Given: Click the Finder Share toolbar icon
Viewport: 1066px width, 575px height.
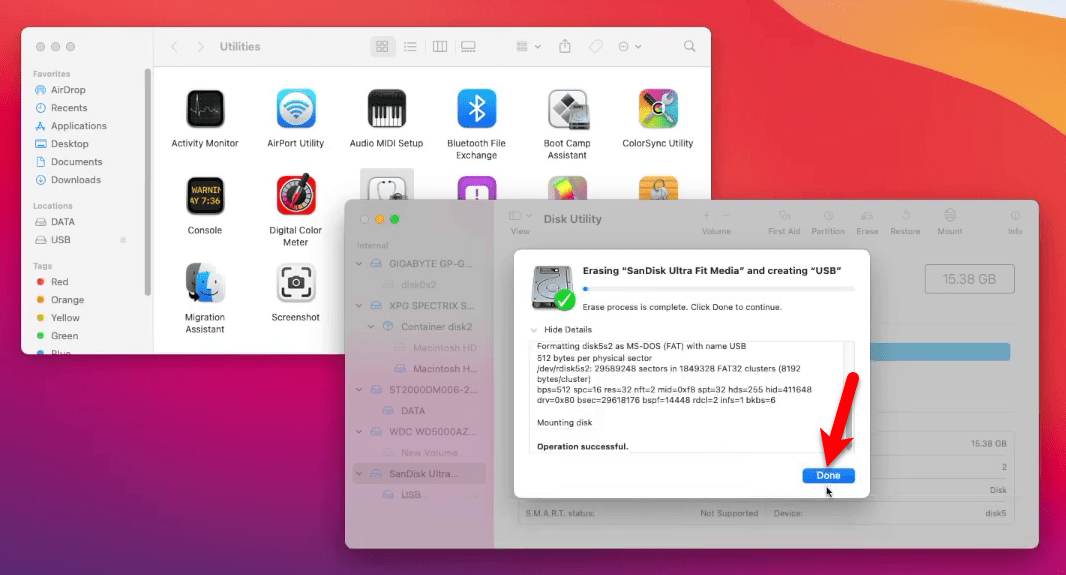Looking at the screenshot, I should pyautogui.click(x=565, y=46).
